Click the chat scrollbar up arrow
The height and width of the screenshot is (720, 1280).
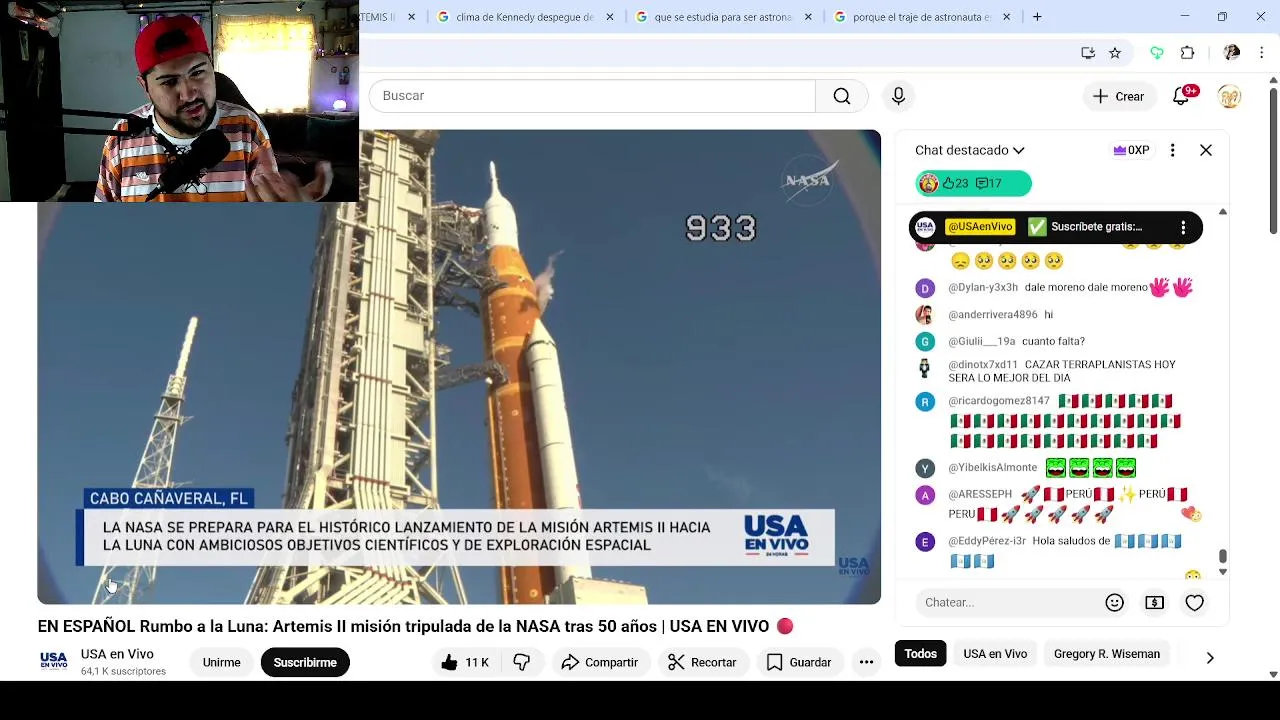(1222, 212)
